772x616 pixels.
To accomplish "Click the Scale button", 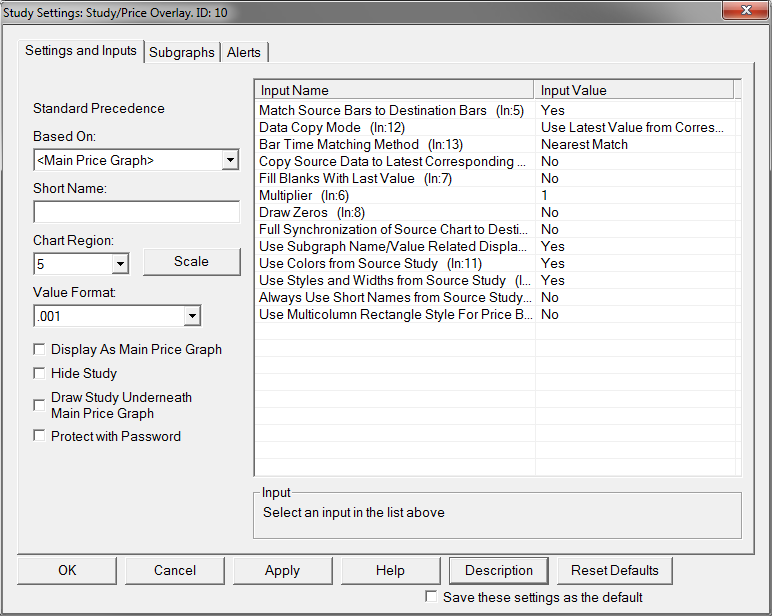I will click(192, 261).
